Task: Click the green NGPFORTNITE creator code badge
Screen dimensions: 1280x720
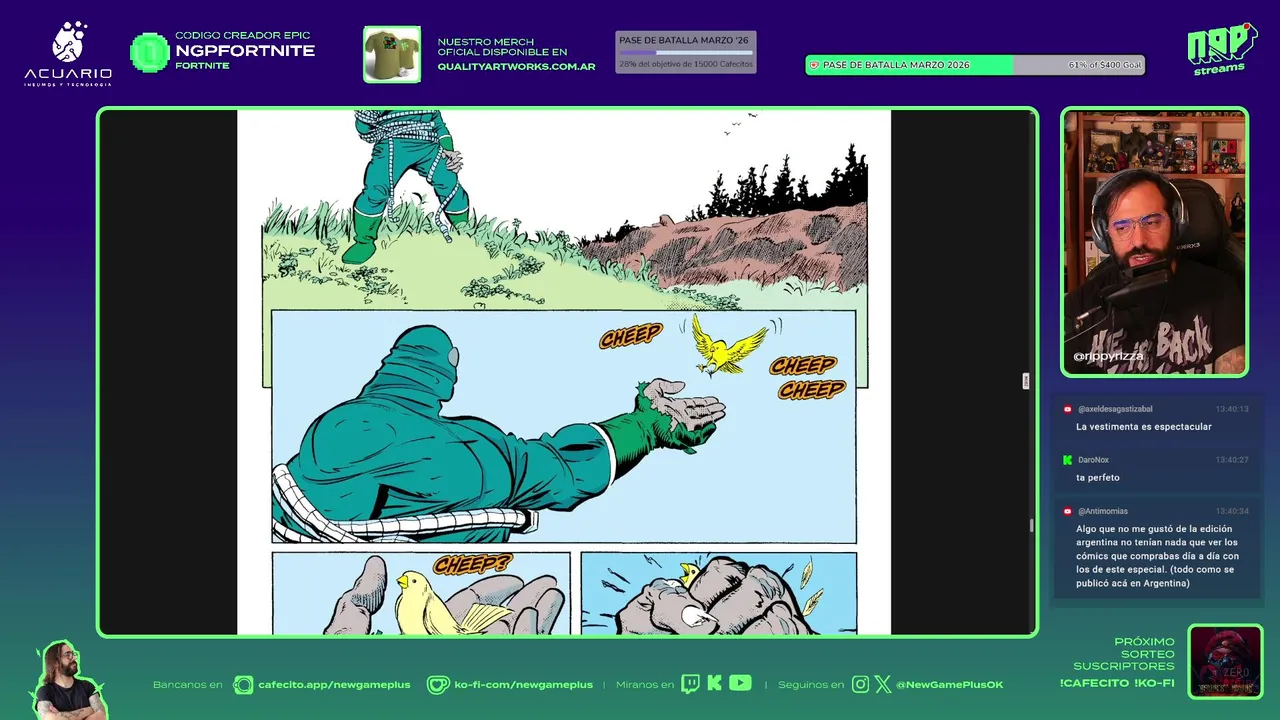Action: click(x=150, y=52)
